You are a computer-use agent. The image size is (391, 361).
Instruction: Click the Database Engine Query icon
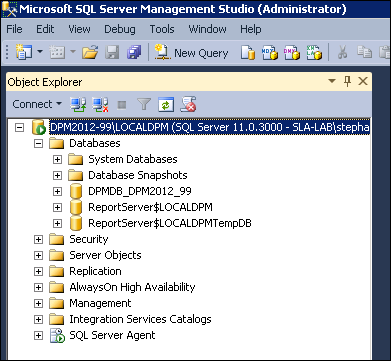(x=248, y=53)
